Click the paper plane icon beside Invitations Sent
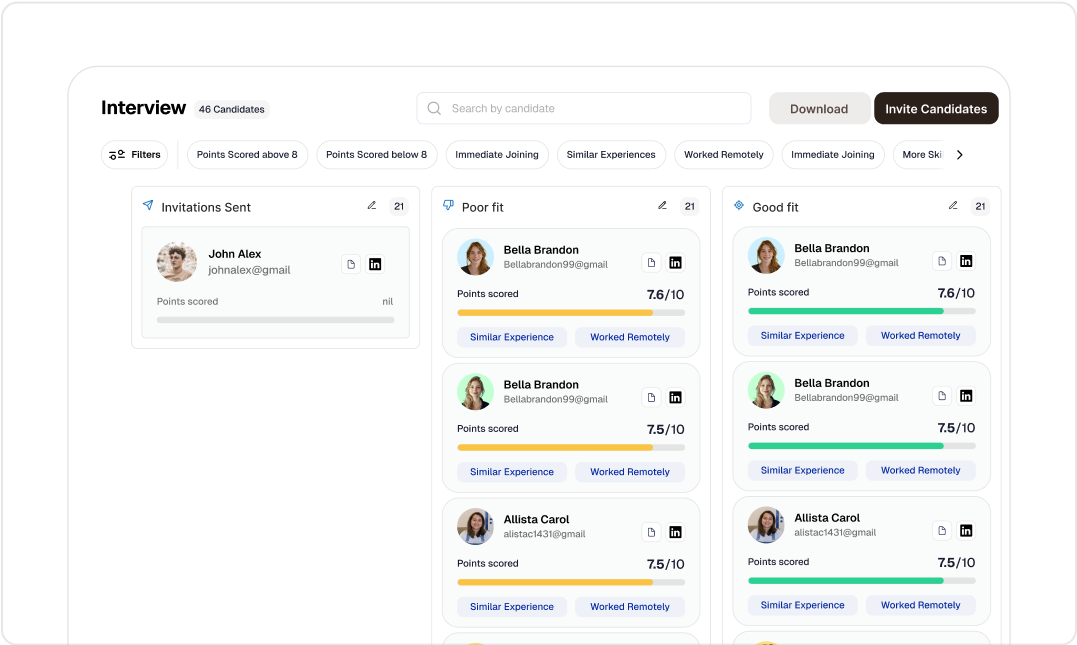The height and width of the screenshot is (645, 1077). pos(148,205)
